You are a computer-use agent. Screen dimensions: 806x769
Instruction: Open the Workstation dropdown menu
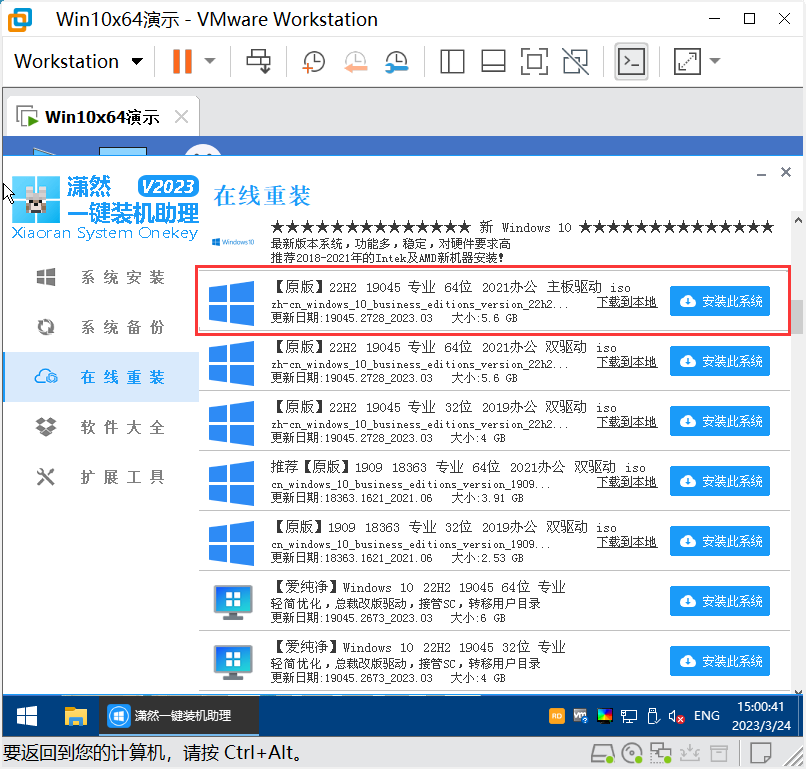[80, 61]
